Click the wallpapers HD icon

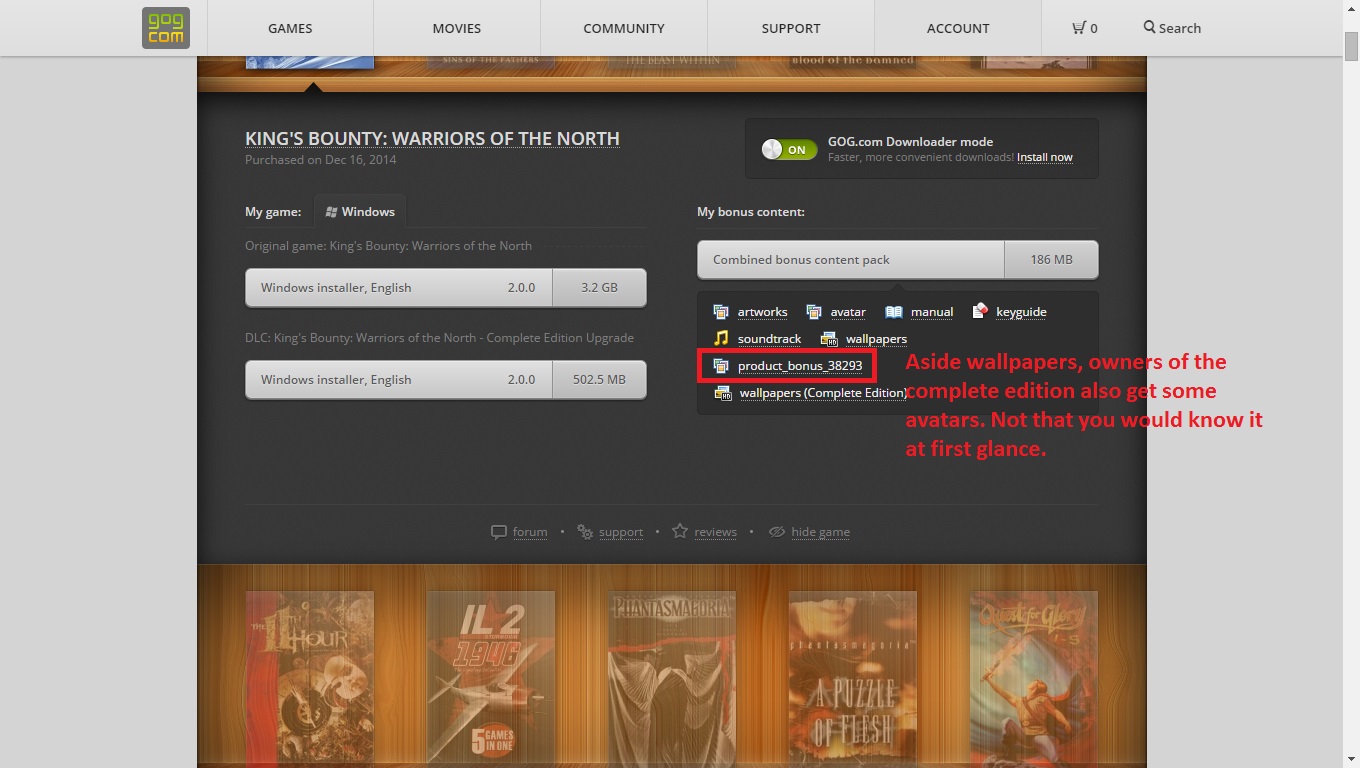tap(828, 339)
